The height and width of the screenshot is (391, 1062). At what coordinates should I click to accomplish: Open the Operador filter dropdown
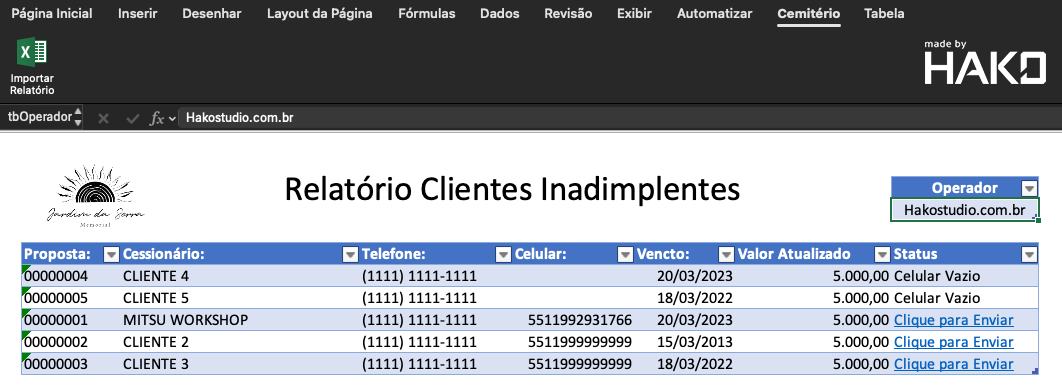[x=1029, y=188]
